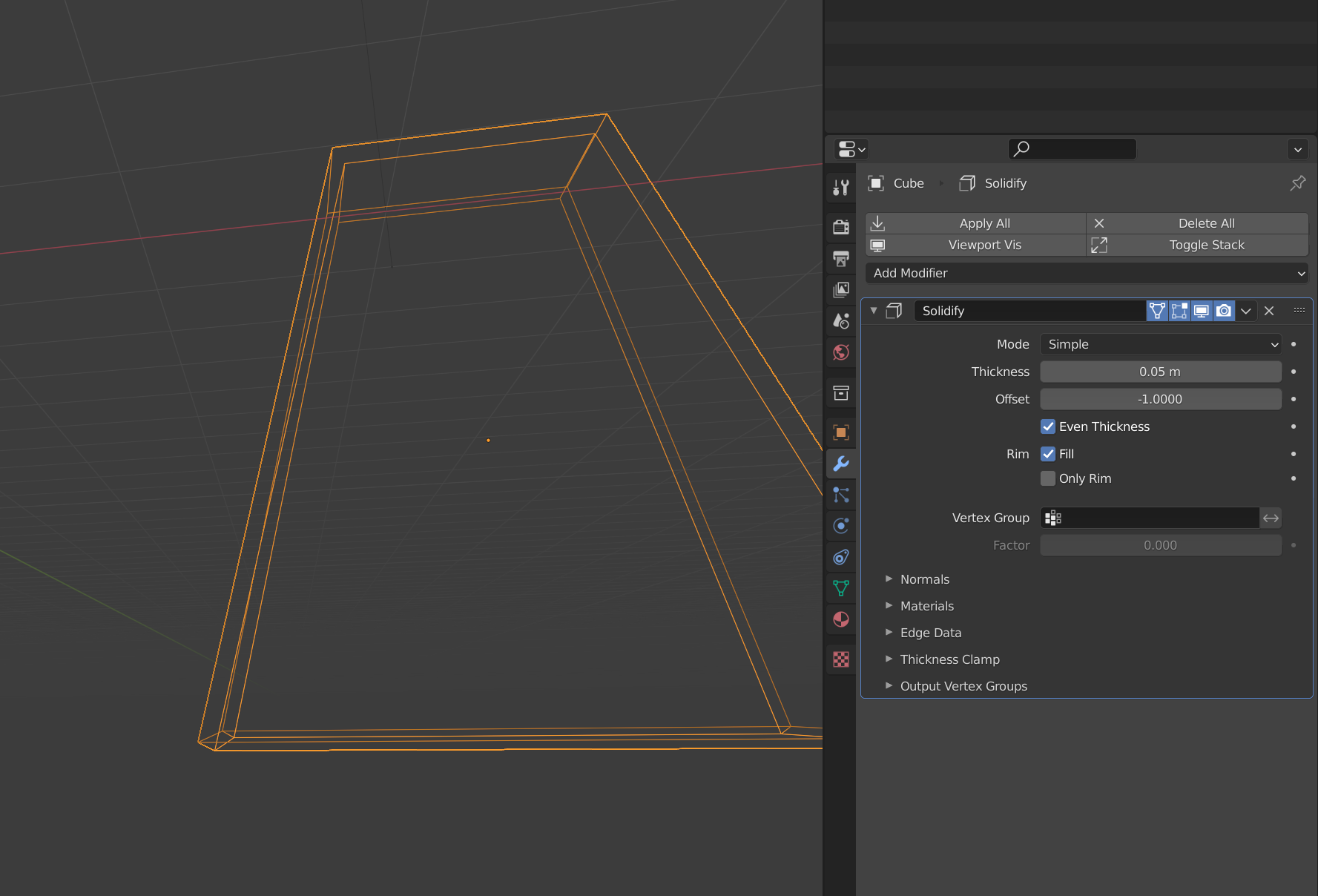The width and height of the screenshot is (1318, 896).
Task: Click animate dot beside Thickness
Action: [1294, 372]
